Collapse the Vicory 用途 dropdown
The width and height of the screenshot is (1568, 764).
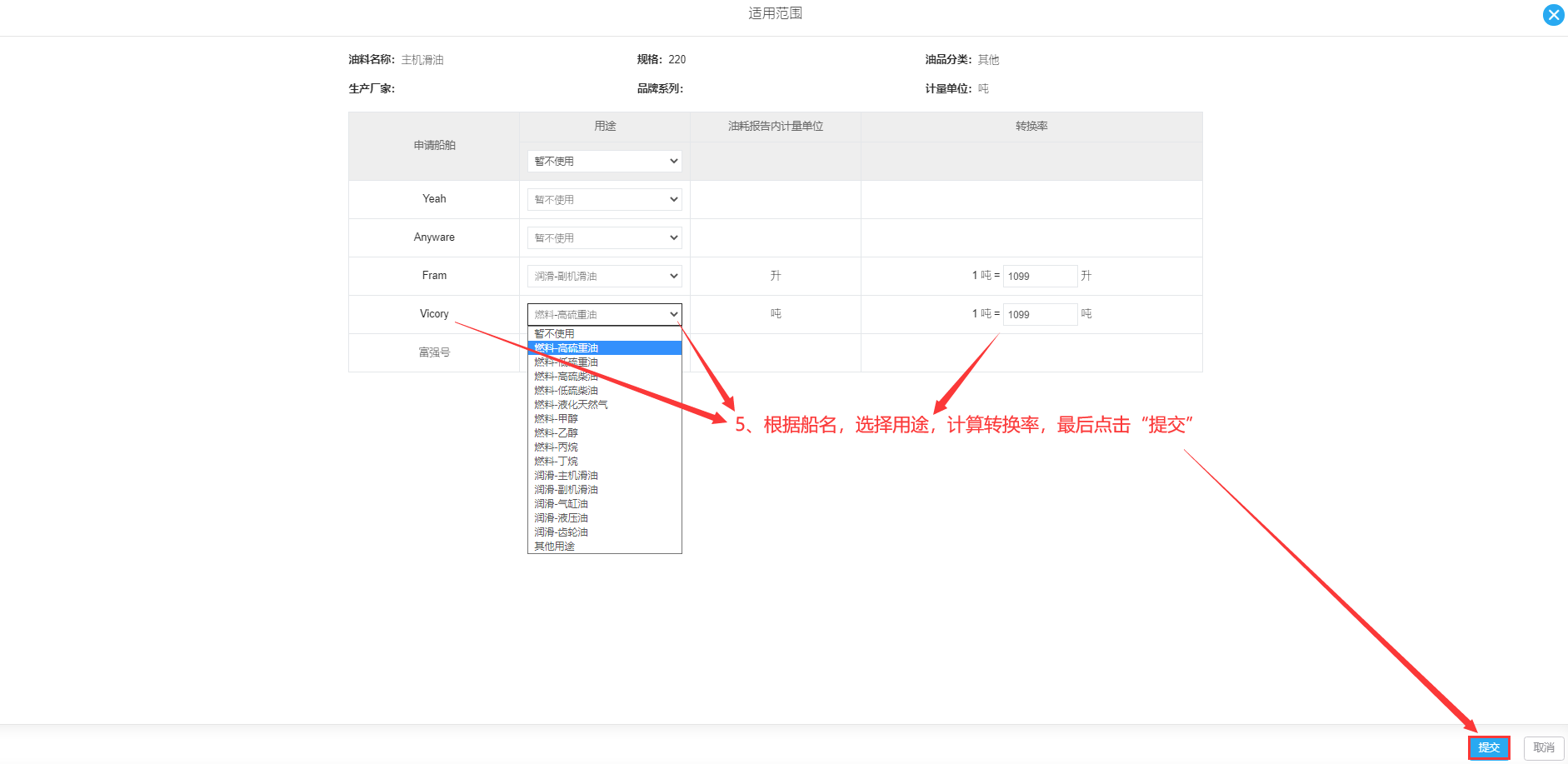(x=604, y=314)
